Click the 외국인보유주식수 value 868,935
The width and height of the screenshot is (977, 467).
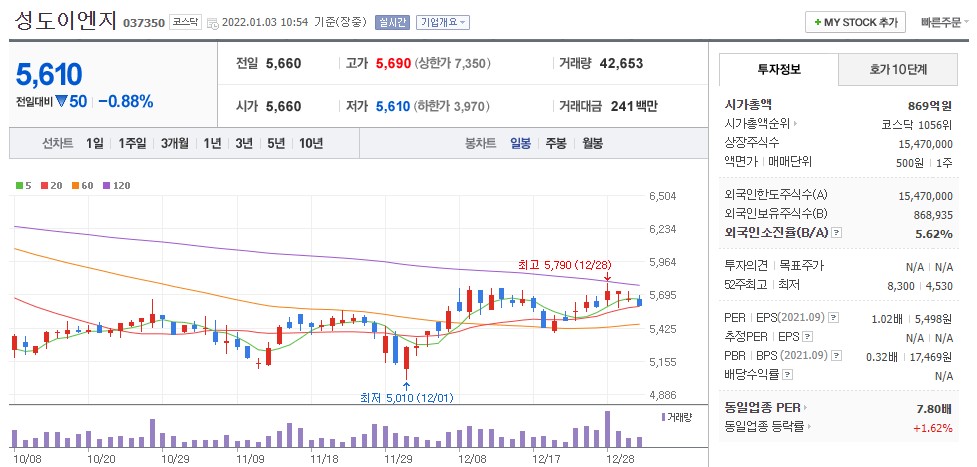coord(933,214)
